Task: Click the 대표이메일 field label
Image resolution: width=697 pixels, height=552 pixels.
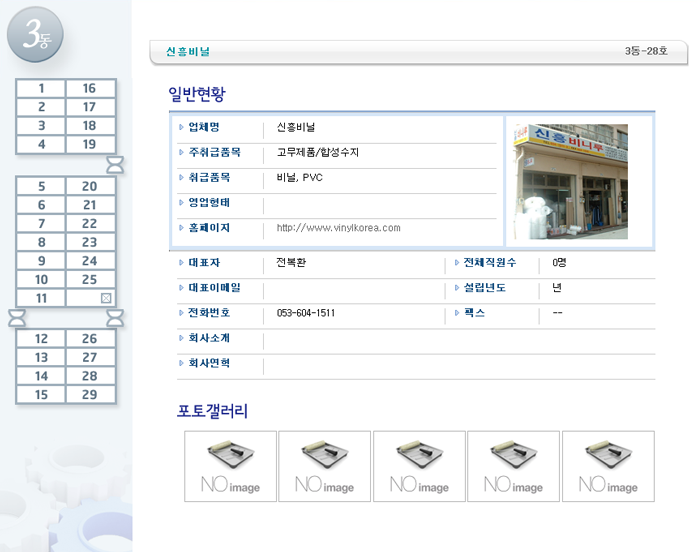Action: click(x=214, y=288)
